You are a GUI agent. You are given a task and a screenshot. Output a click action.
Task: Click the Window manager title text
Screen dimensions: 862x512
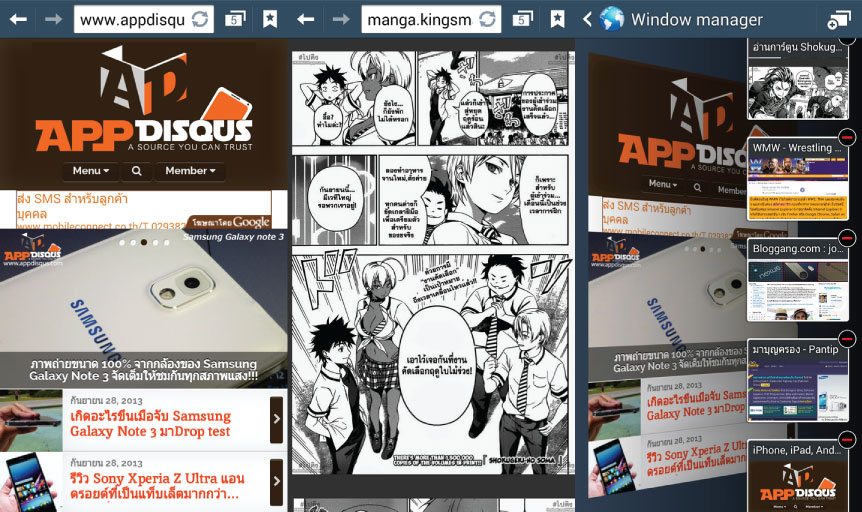(697, 20)
